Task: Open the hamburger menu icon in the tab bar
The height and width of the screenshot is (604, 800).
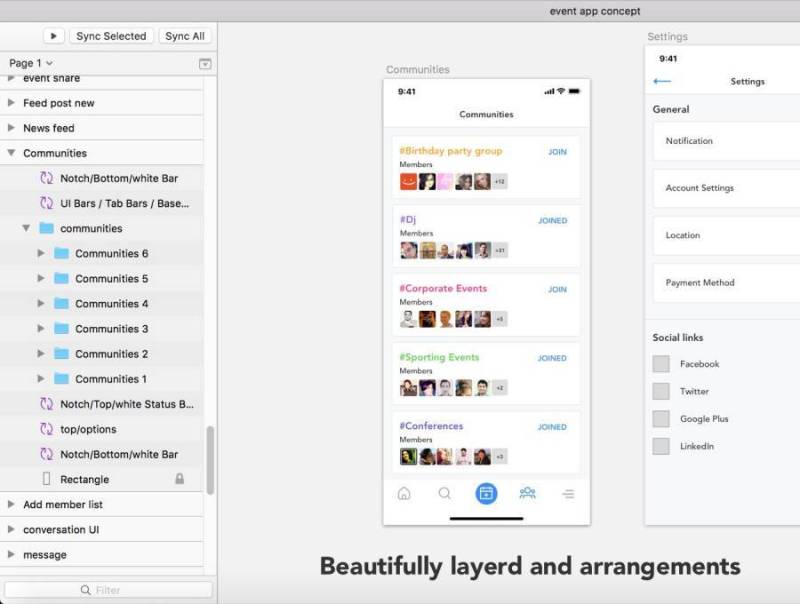Action: coord(568,493)
